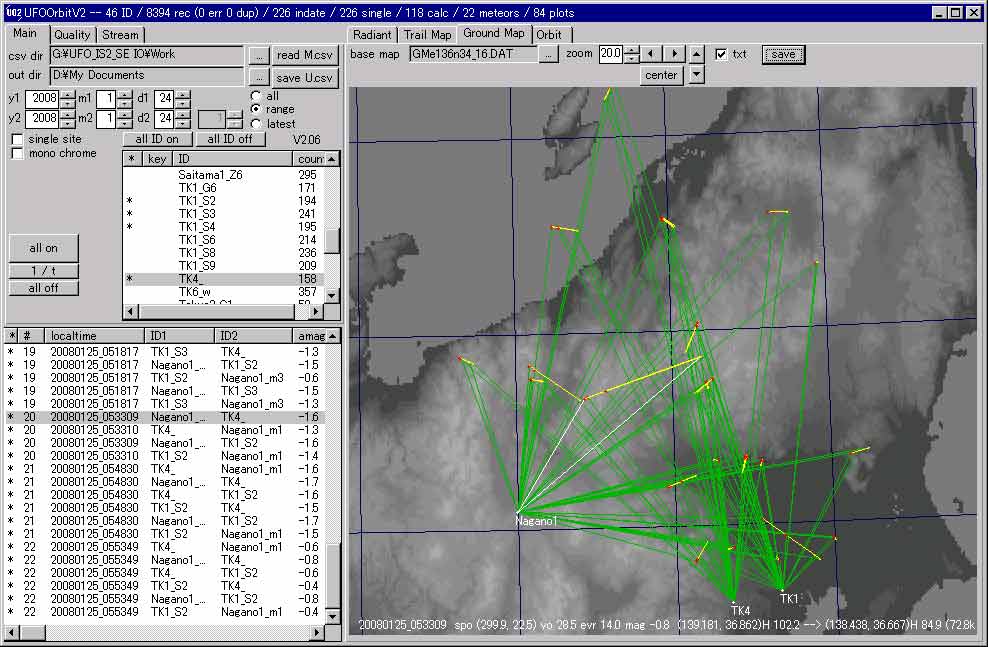Open the Quality tab
The image size is (988, 647).
(72, 35)
